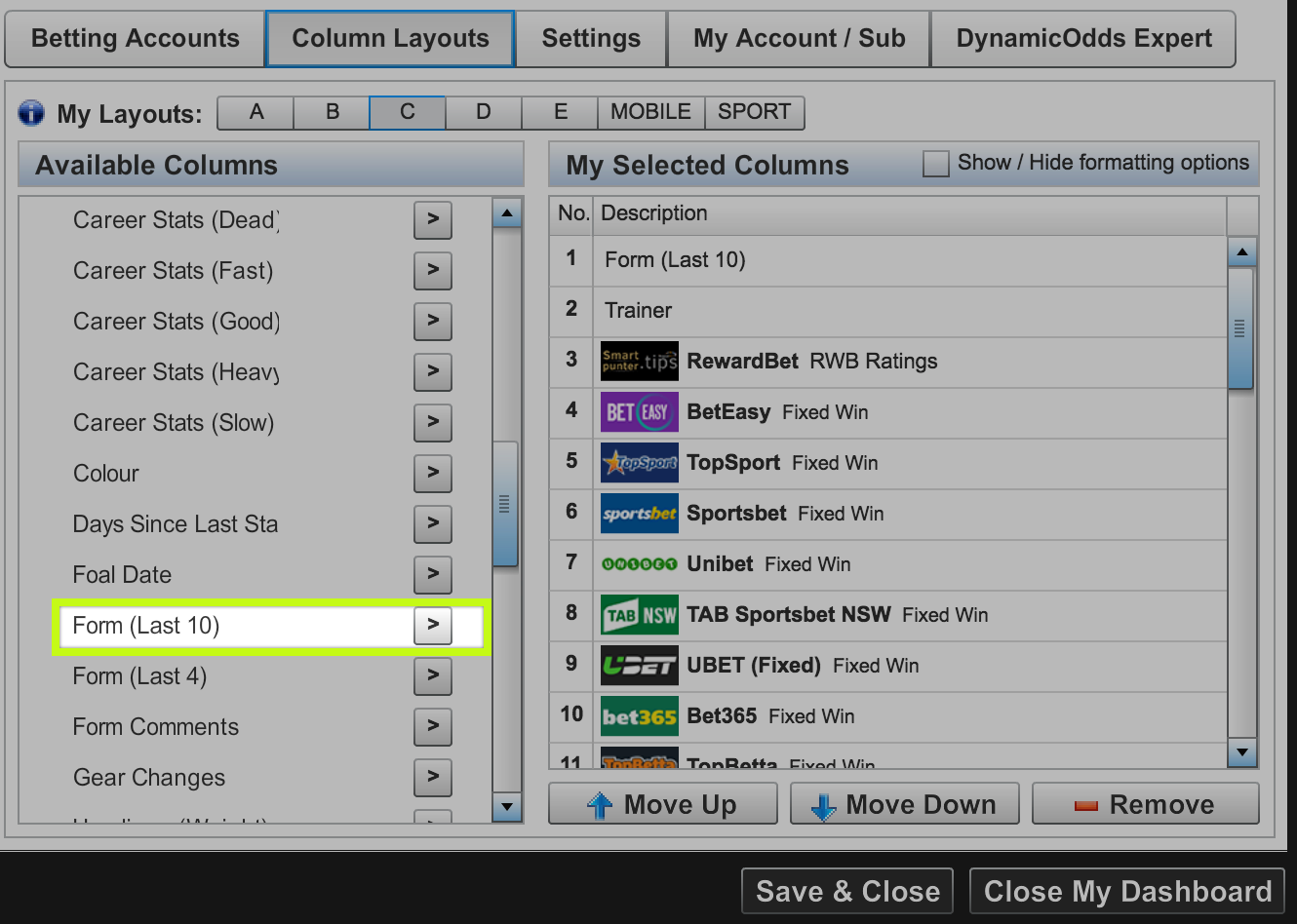1297x924 pixels.
Task: Select the TopSport Fixed Win row
Action: 888,463
